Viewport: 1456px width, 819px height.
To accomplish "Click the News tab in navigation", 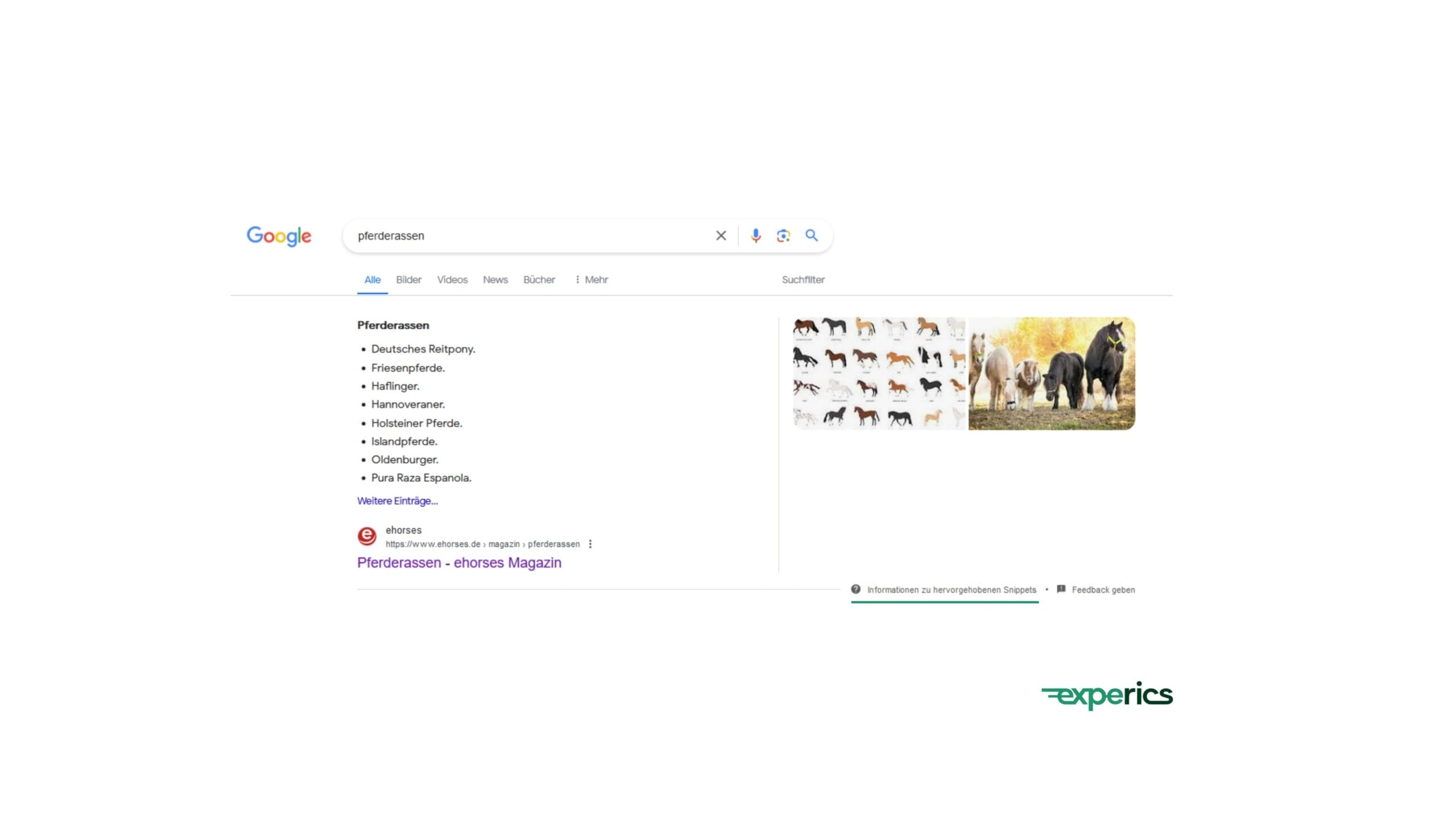I will [495, 279].
